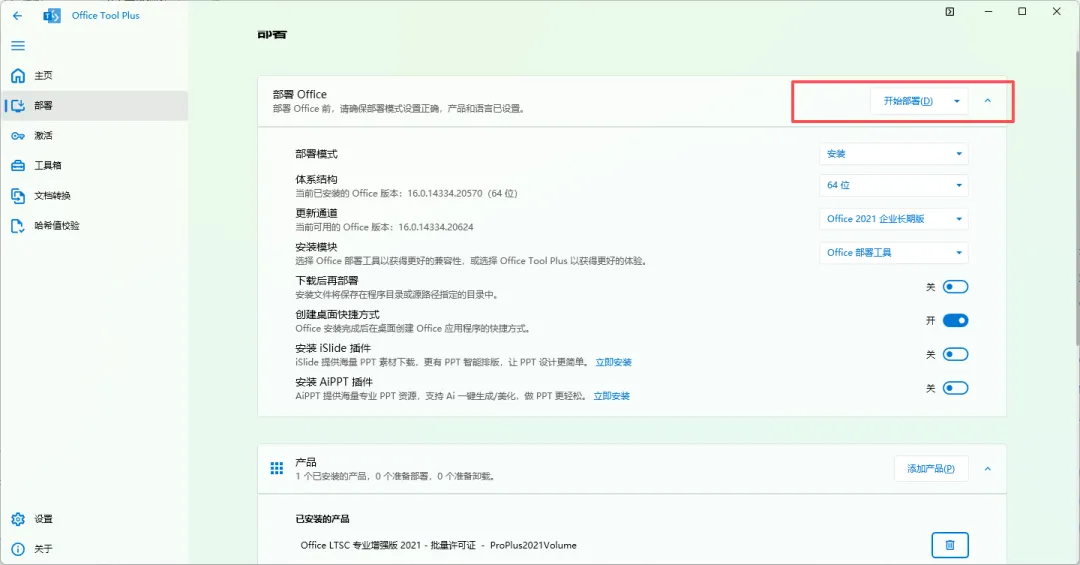
Task: Click the hash verification file icon
Action: [18, 225]
